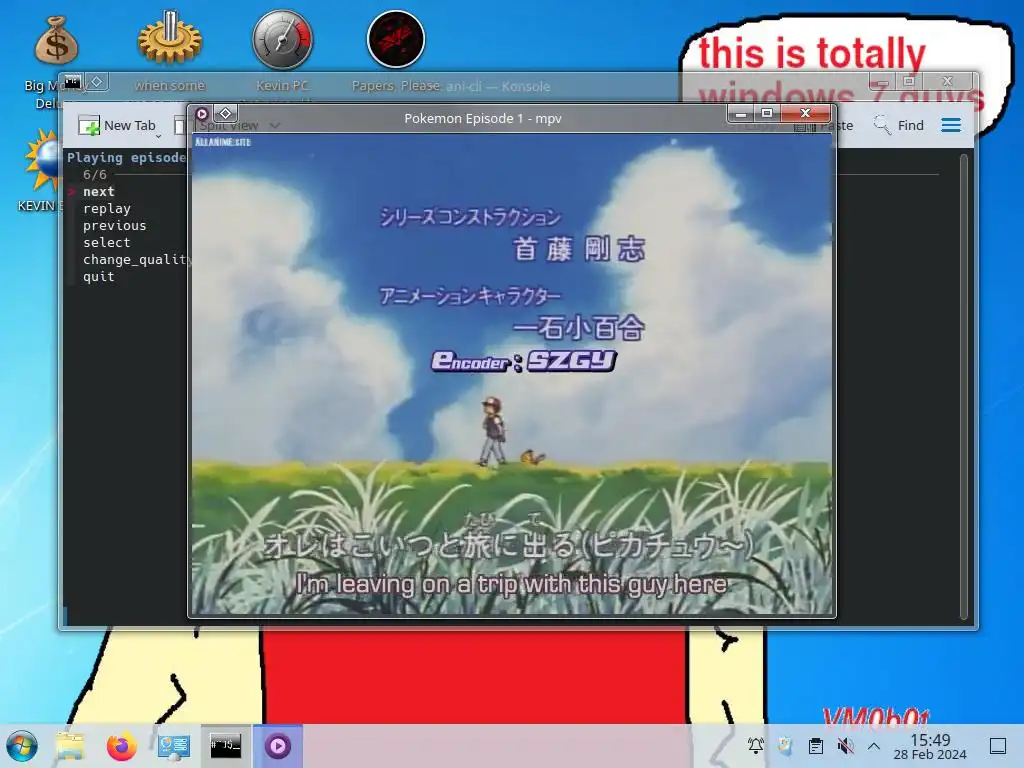Select the 'replay' option in ani-cli
Viewport: 1024px width, 768px height.
pyautogui.click(x=106, y=208)
